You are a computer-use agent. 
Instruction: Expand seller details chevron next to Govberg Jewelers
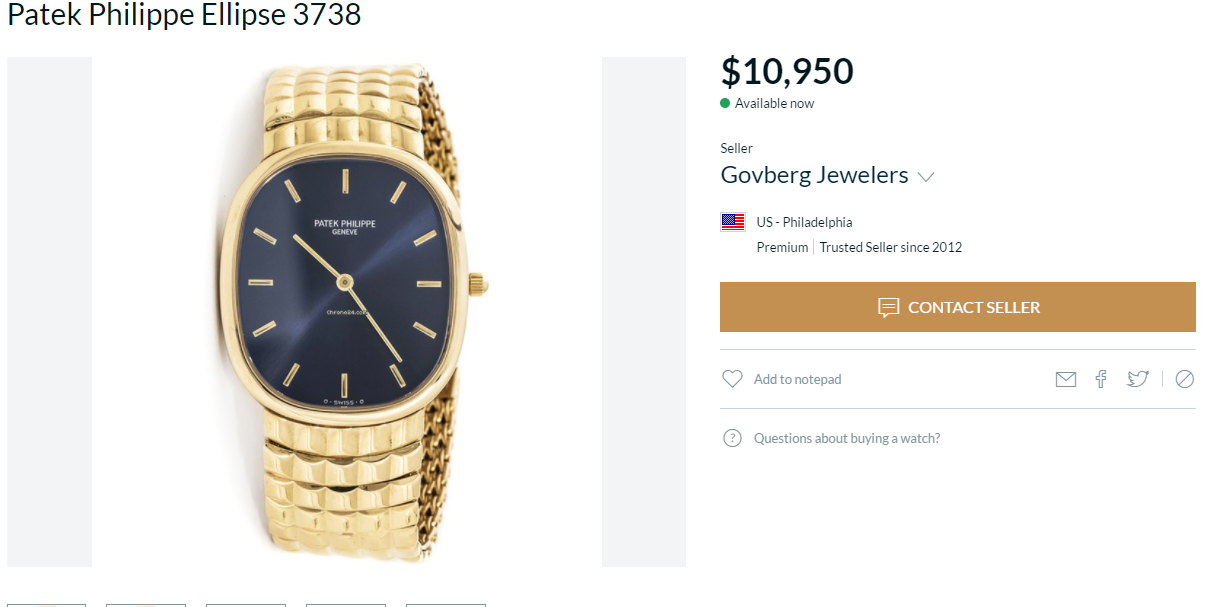tap(926, 177)
